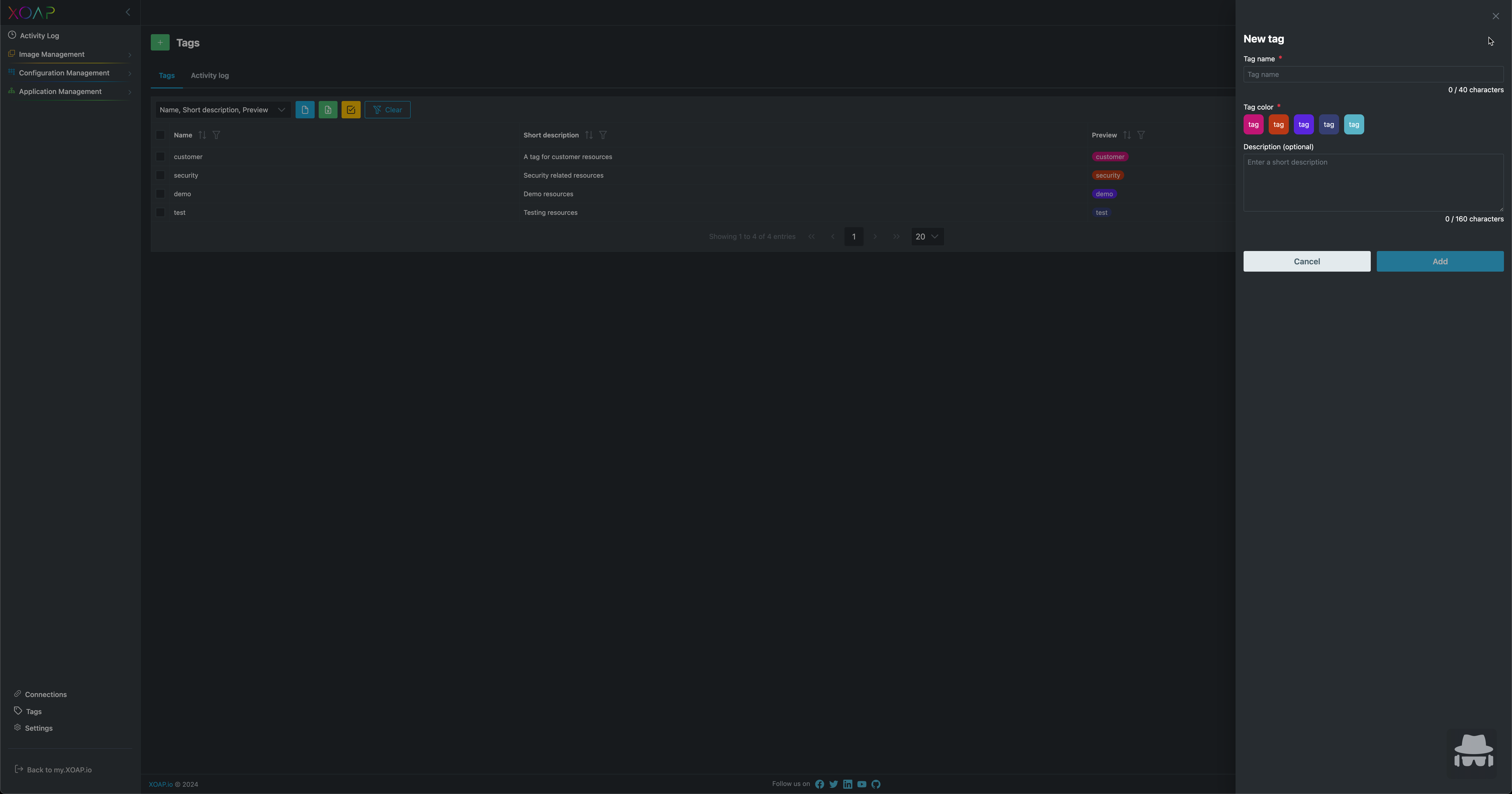Add the new tag
The image size is (1512, 794).
[1440, 262]
